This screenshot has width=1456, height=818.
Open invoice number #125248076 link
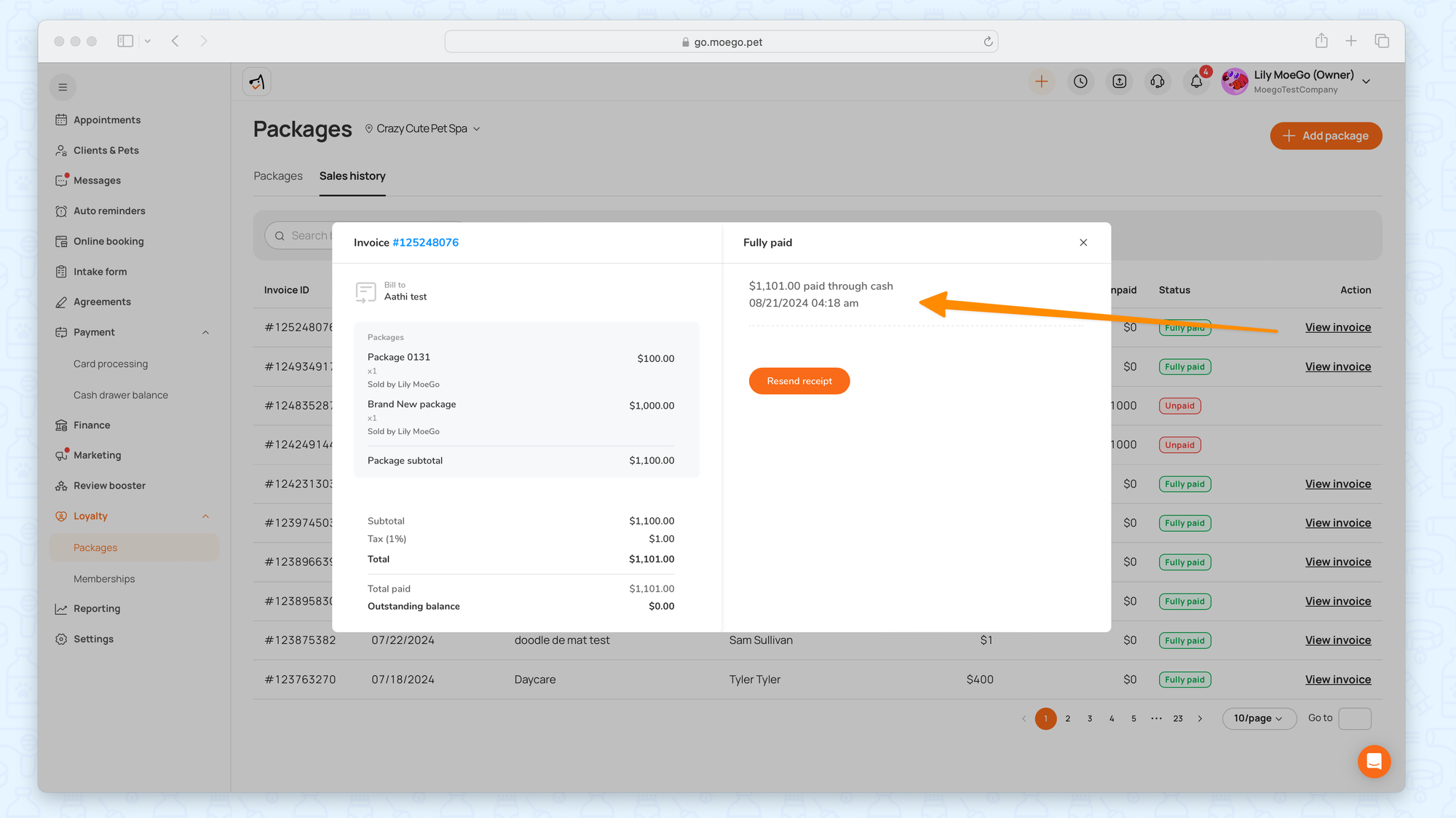(425, 243)
